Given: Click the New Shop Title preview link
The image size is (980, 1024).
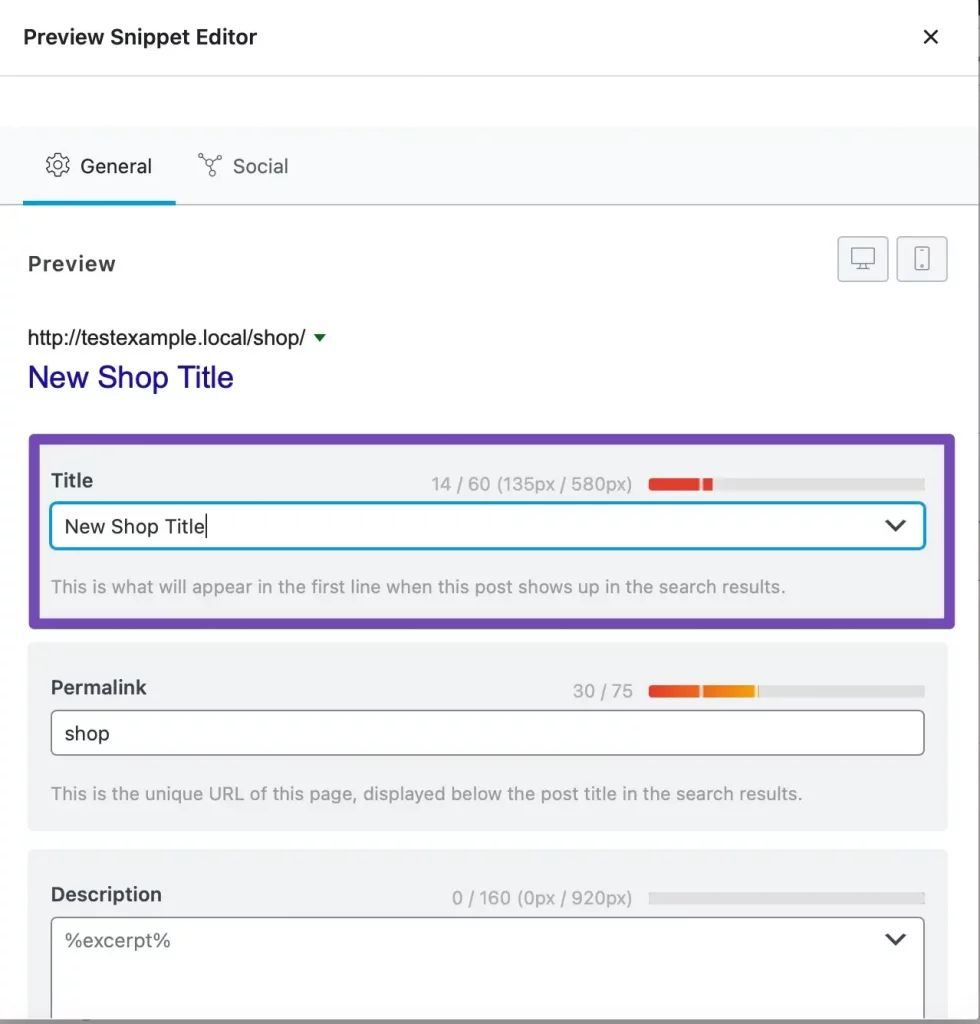Looking at the screenshot, I should pos(131,378).
